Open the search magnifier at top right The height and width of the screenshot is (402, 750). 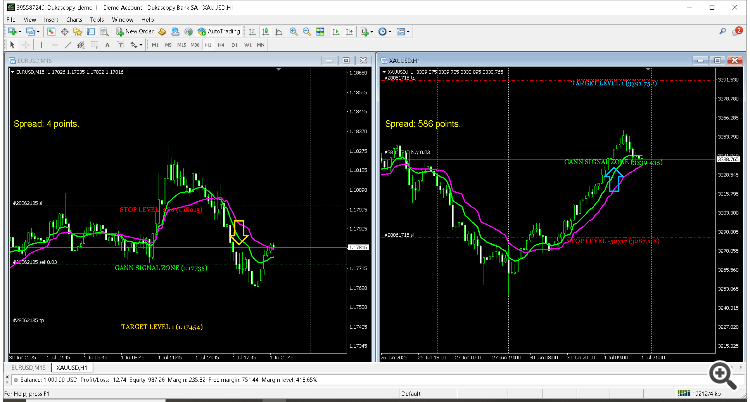tap(723, 32)
